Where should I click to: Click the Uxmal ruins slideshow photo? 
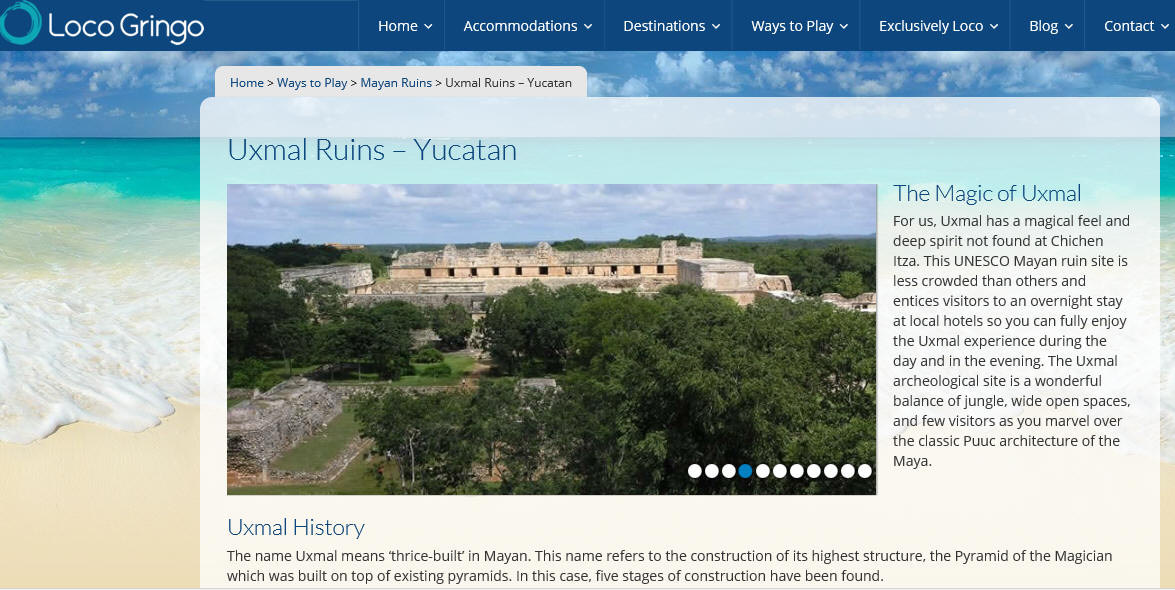[552, 339]
